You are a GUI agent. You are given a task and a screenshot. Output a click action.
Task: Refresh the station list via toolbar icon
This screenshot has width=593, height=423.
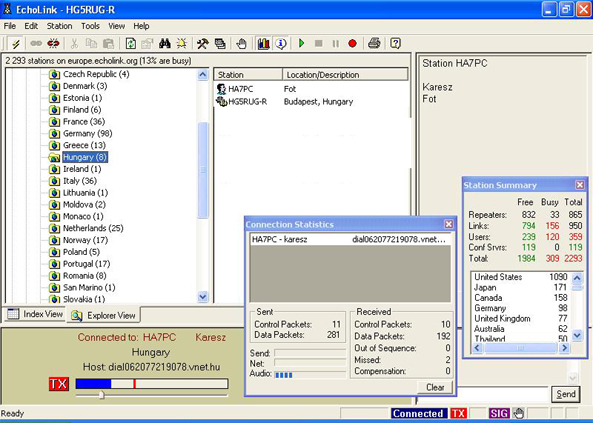pos(130,44)
